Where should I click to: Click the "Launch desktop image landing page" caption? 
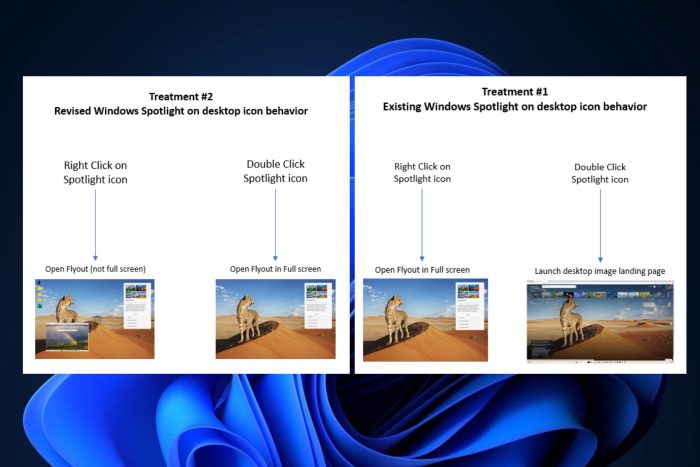click(600, 271)
